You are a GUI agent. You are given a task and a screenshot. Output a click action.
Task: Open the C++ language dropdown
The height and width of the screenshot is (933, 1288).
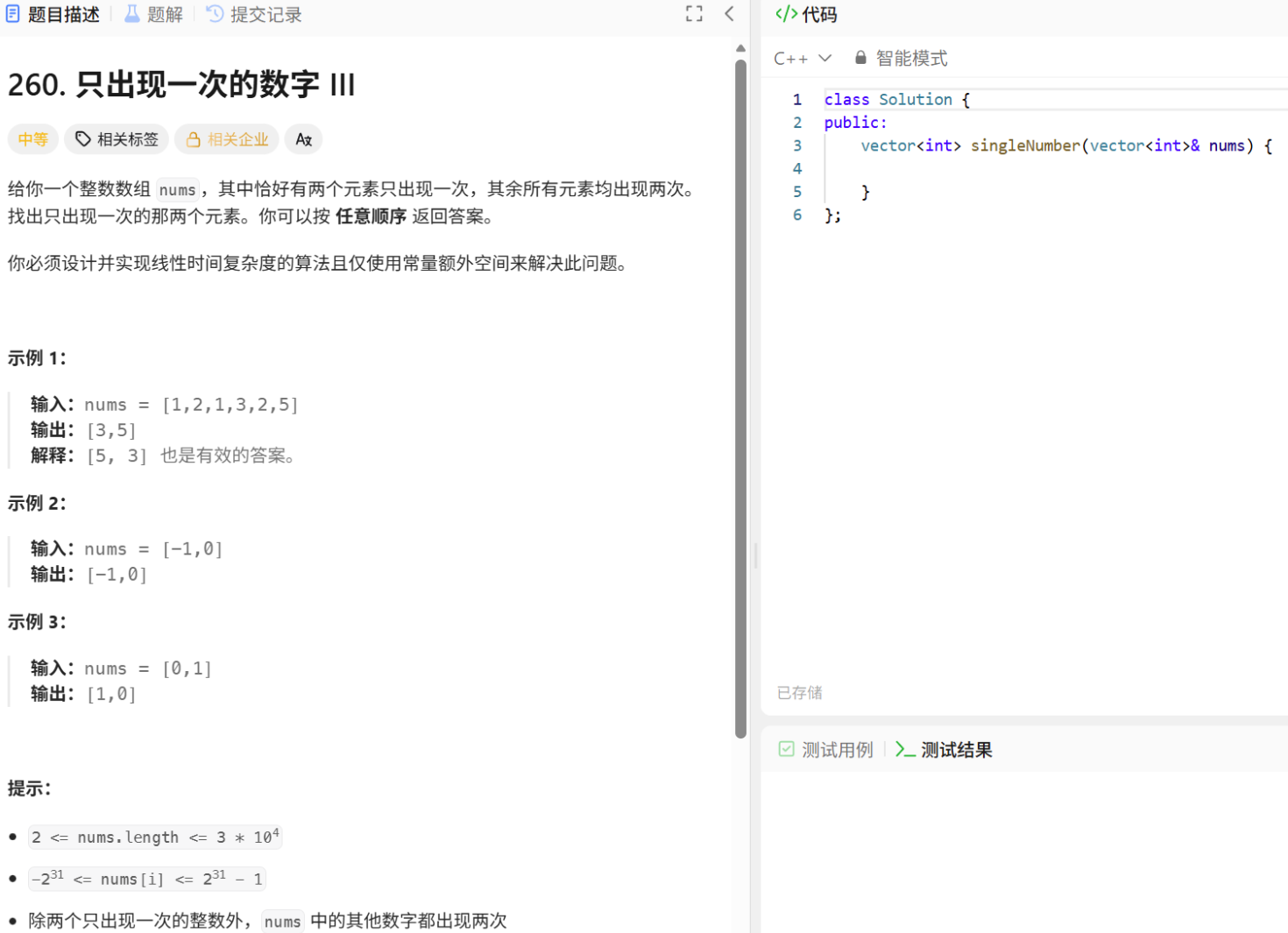[x=800, y=57]
